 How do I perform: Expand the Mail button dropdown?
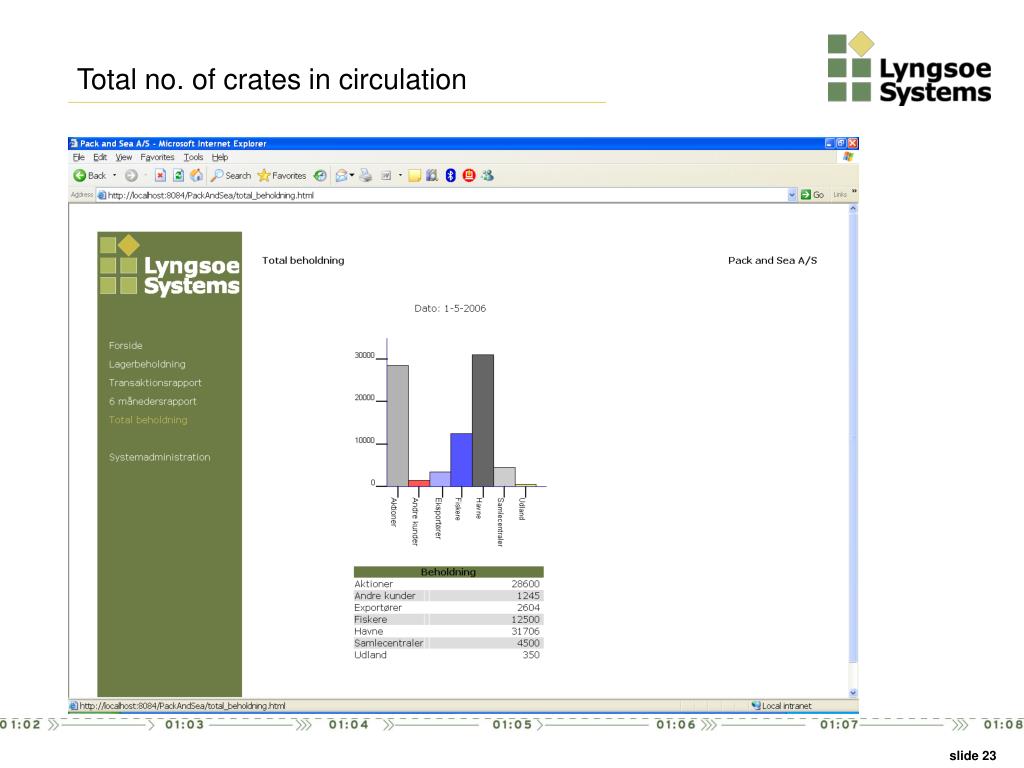pyautogui.click(x=352, y=176)
